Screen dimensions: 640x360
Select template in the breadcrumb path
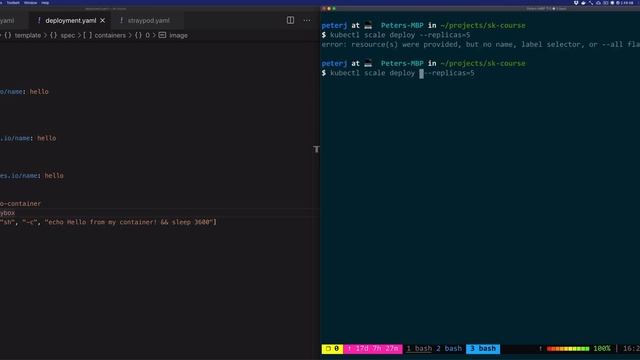coord(28,36)
